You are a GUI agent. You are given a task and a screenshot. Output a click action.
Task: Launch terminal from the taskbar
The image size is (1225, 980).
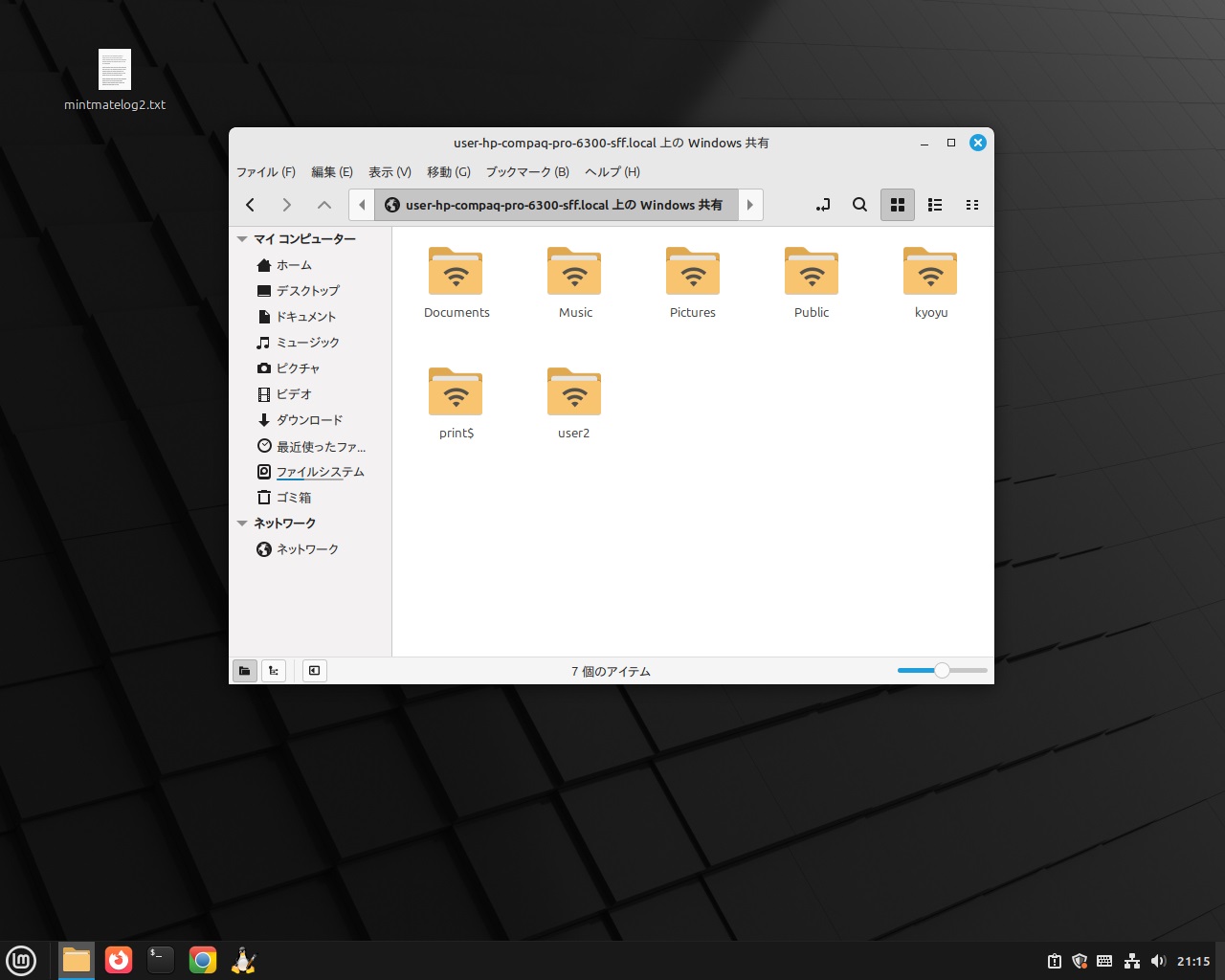(160, 960)
